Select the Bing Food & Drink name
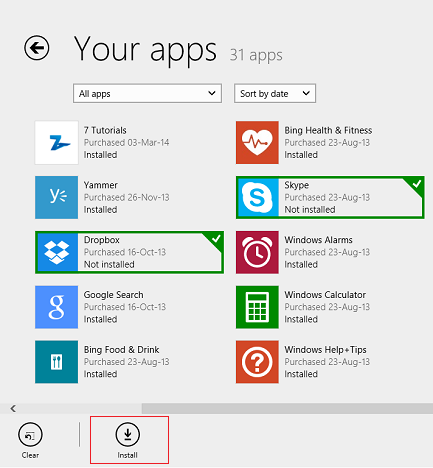The image size is (433, 468). coord(121,350)
